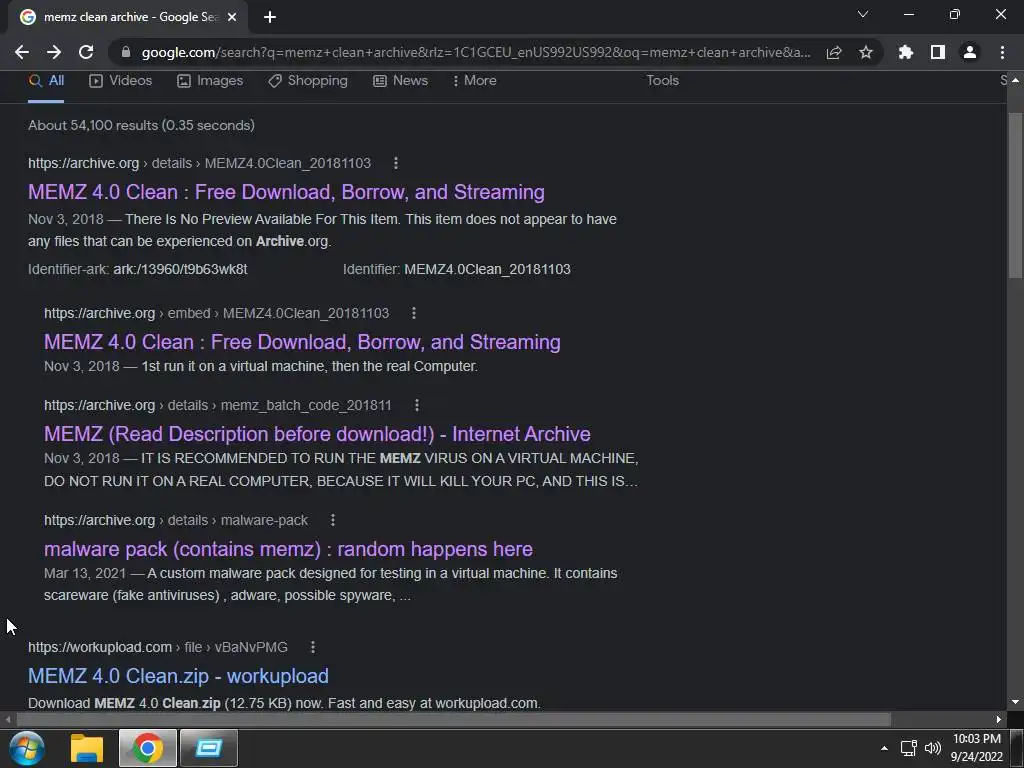Reload the current Google search page
The height and width of the screenshot is (768, 1024).
86,52
